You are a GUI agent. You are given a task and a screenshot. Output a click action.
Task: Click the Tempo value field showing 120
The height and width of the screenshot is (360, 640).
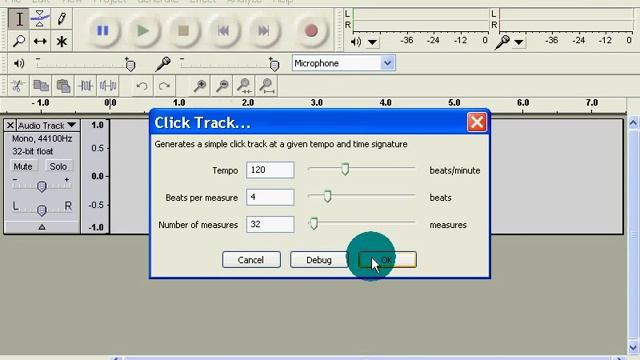coord(270,170)
